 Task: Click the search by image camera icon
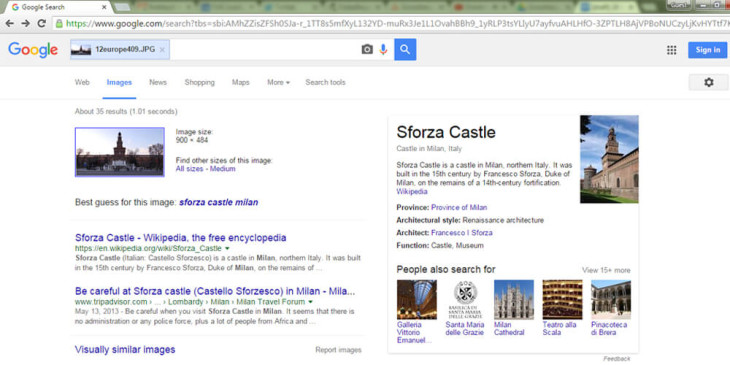click(367, 49)
